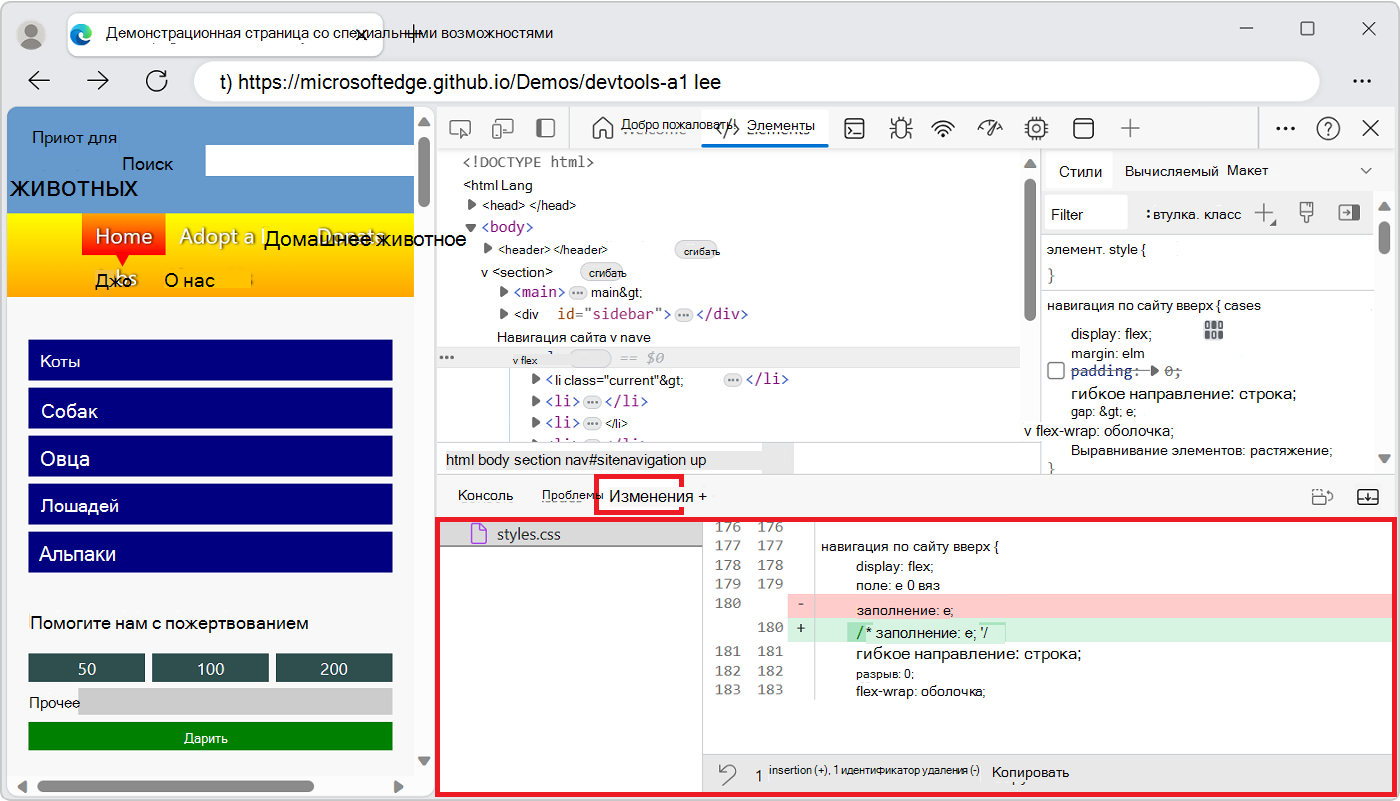Open flexbox editor icon next to display: flex
Viewport: 1400px width, 801px height.
pyautogui.click(x=1214, y=331)
